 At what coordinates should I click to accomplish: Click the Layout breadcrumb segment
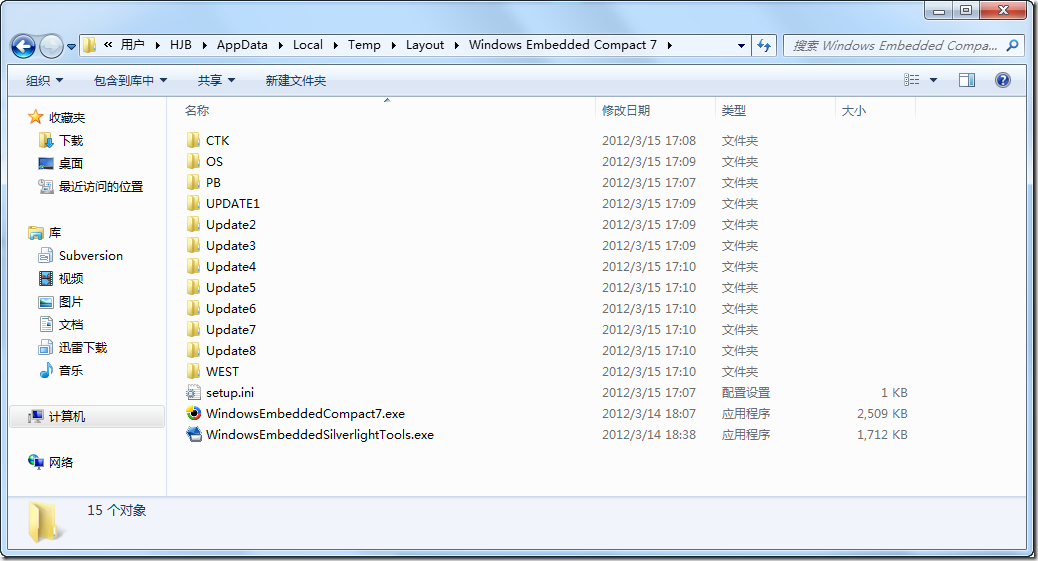tap(425, 45)
